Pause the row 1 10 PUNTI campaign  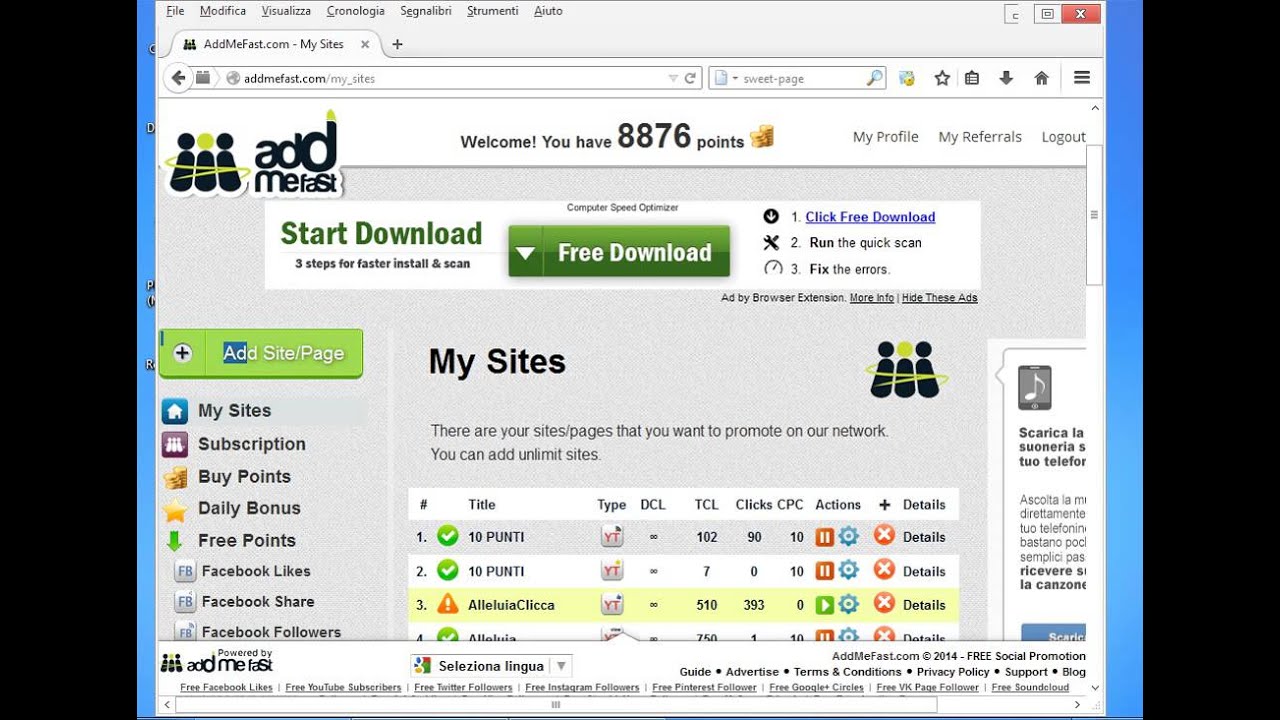point(825,537)
